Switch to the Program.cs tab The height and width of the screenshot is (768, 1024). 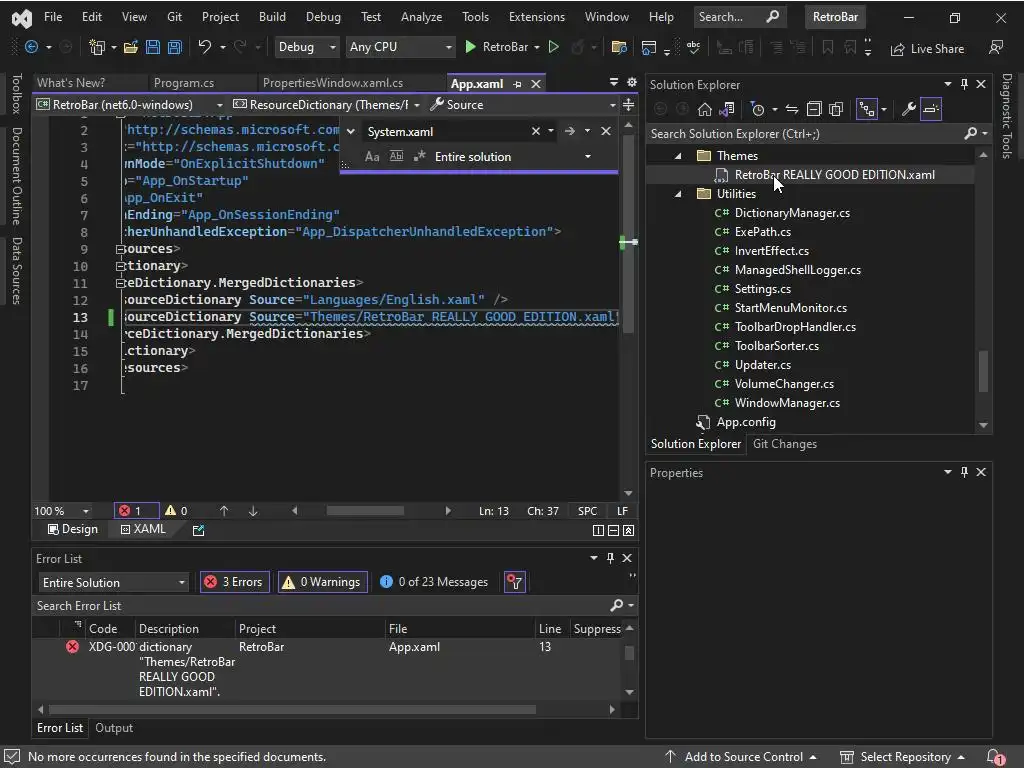coord(184,83)
